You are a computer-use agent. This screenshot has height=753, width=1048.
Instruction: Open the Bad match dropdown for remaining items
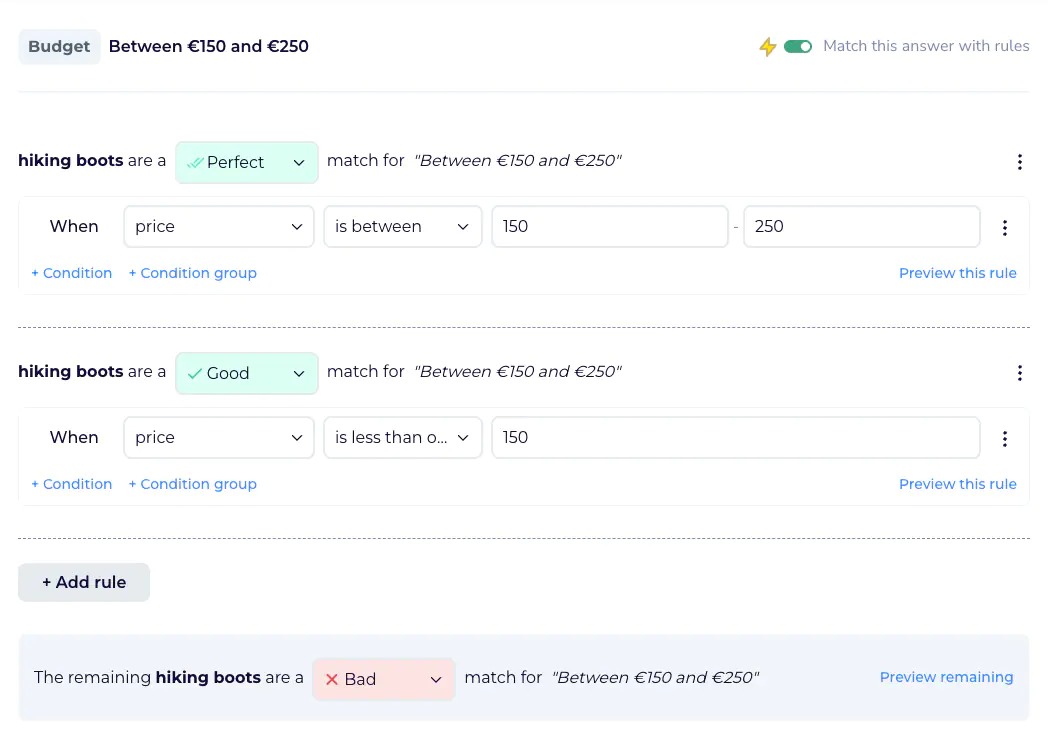click(x=383, y=679)
